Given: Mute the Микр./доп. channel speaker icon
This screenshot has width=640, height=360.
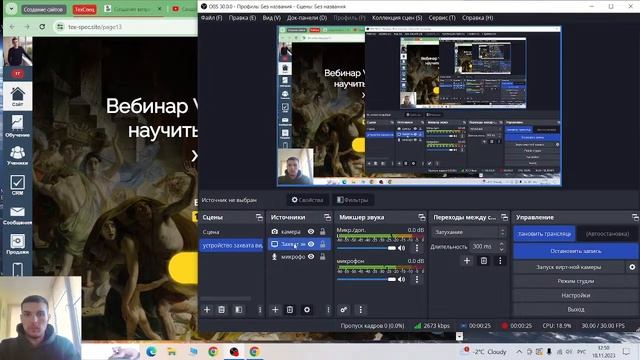Looking at the screenshot, I should (402, 248).
